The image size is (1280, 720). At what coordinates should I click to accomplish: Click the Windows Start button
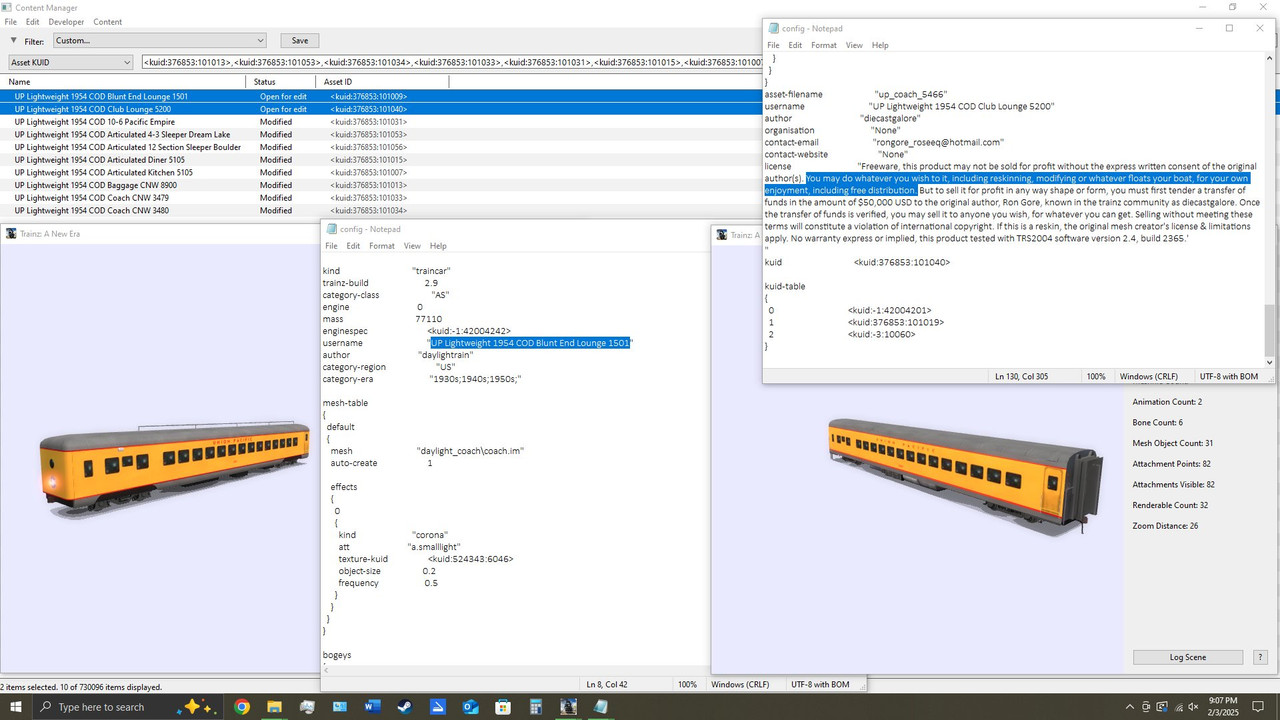[x=16, y=707]
